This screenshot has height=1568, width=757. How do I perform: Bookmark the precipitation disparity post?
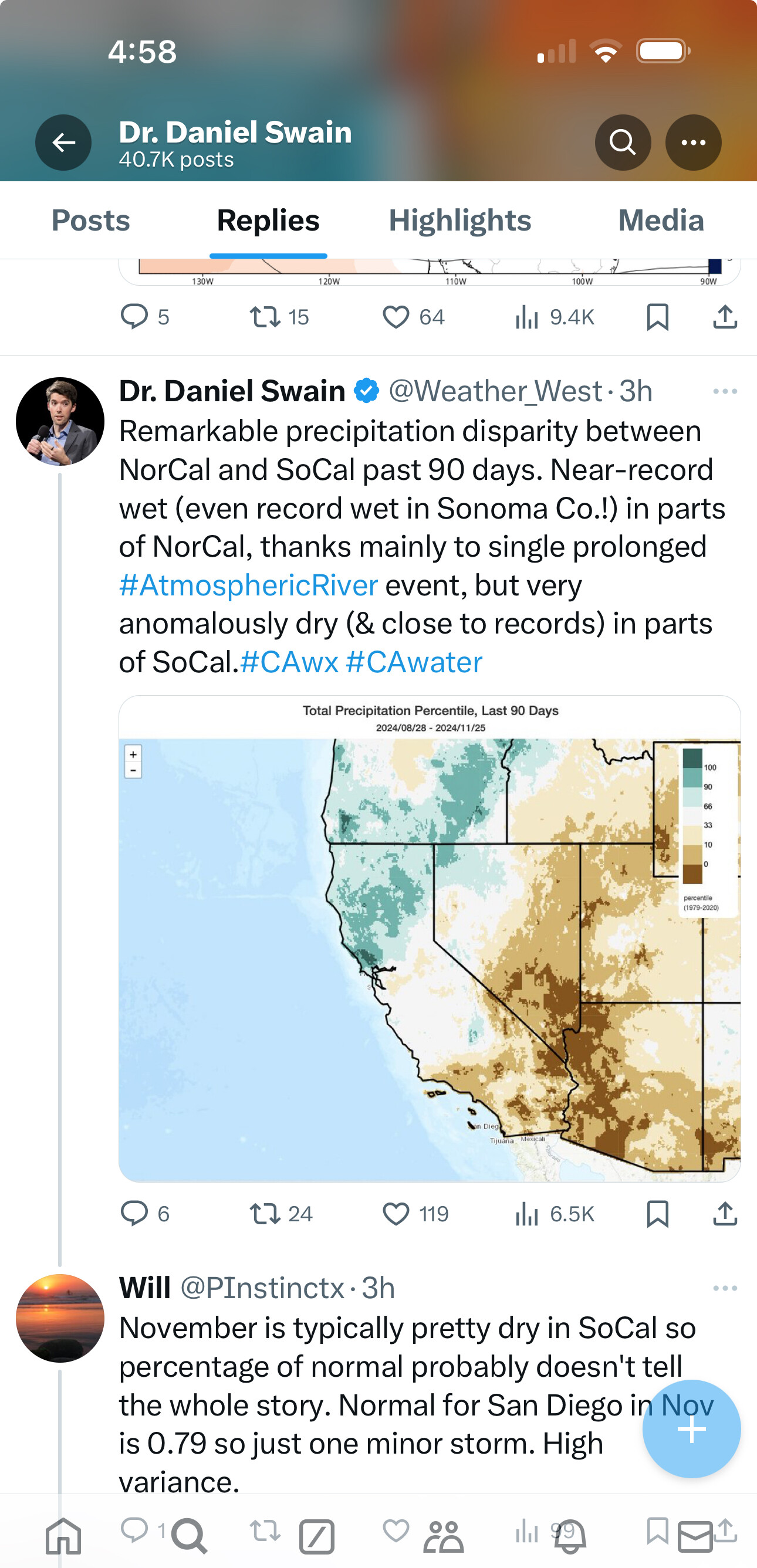pyautogui.click(x=658, y=1214)
